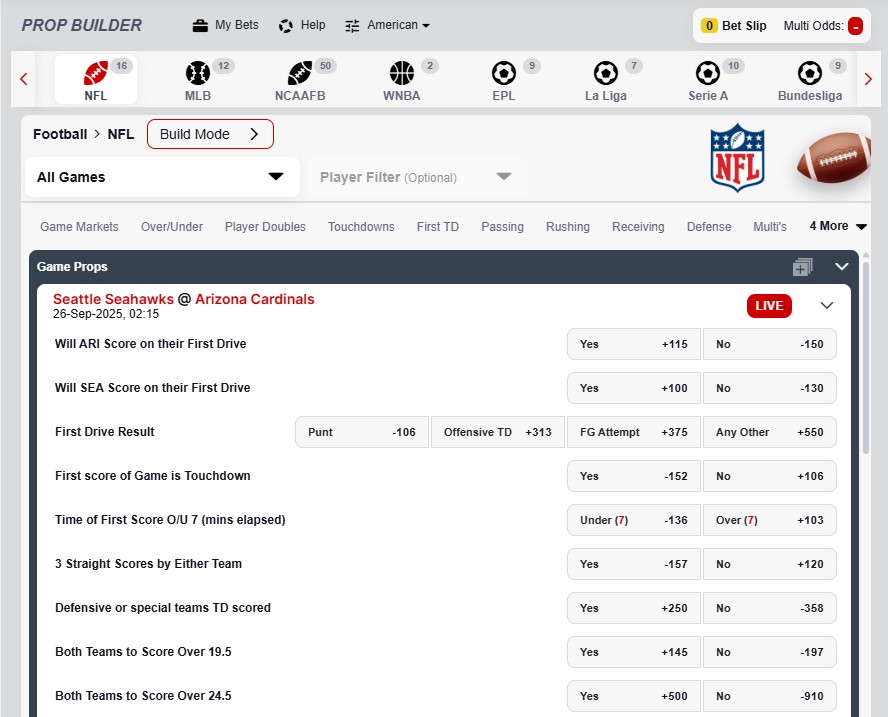Select the WNBA basketball sport icon
Image resolution: width=888 pixels, height=717 pixels.
(402, 73)
